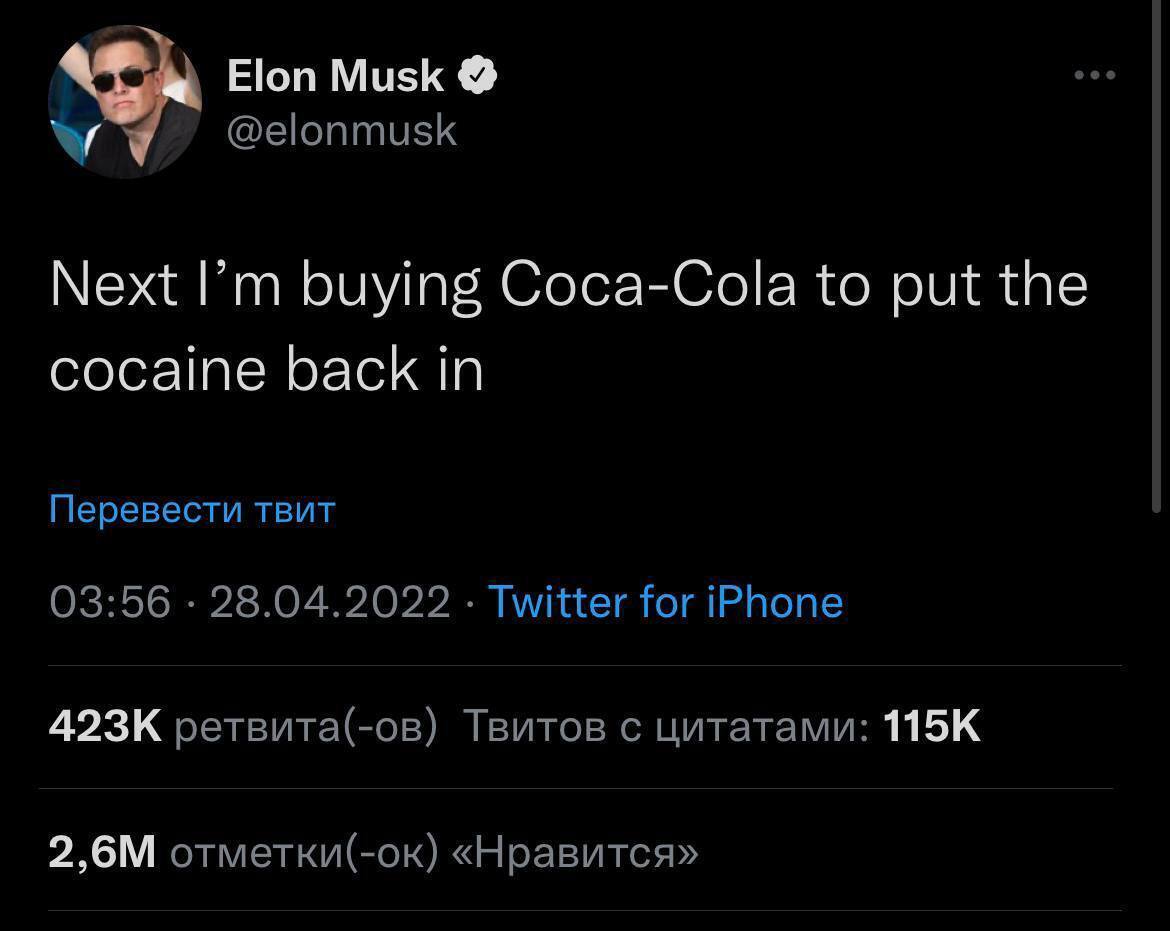Viewport: 1170px width, 931px height.
Task: Click the Перевести твит translate link
Action: tap(191, 510)
